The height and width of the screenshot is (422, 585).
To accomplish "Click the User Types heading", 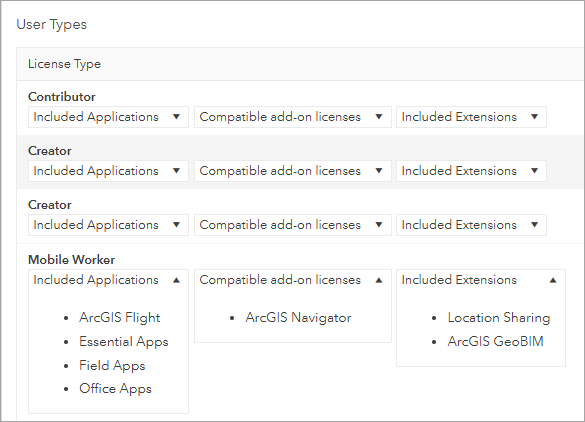I will (x=51, y=25).
